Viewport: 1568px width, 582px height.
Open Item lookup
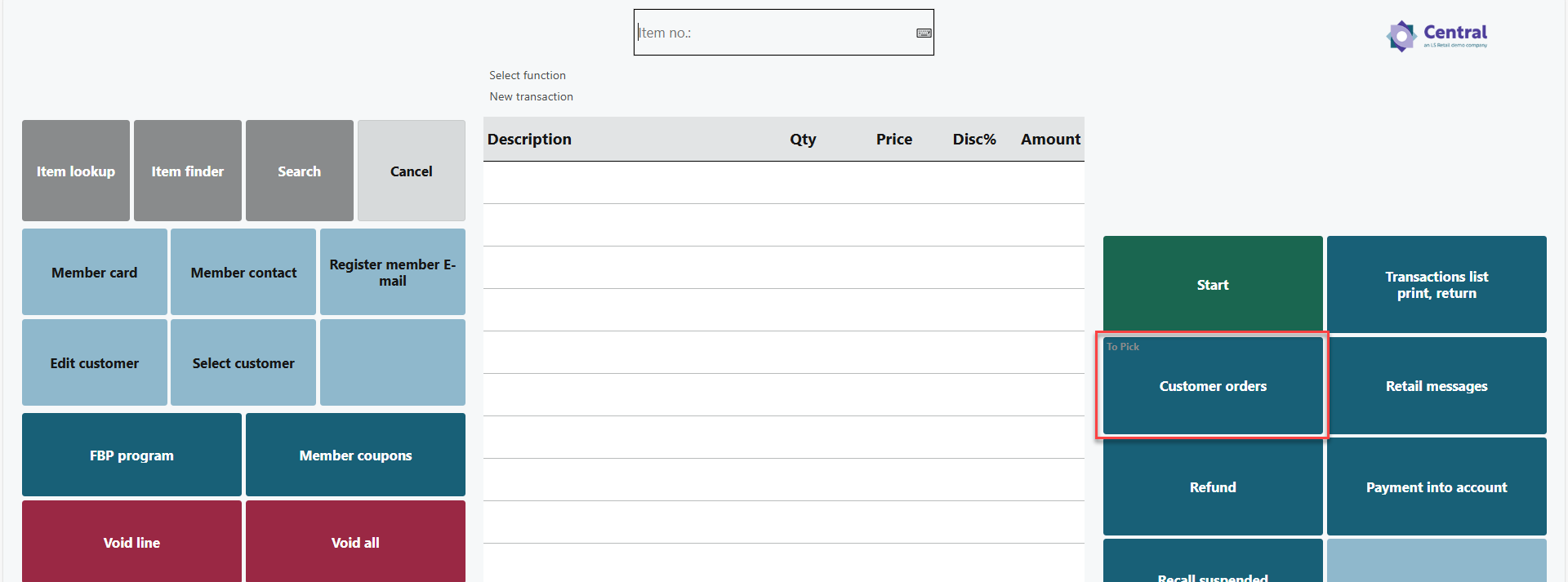76,171
